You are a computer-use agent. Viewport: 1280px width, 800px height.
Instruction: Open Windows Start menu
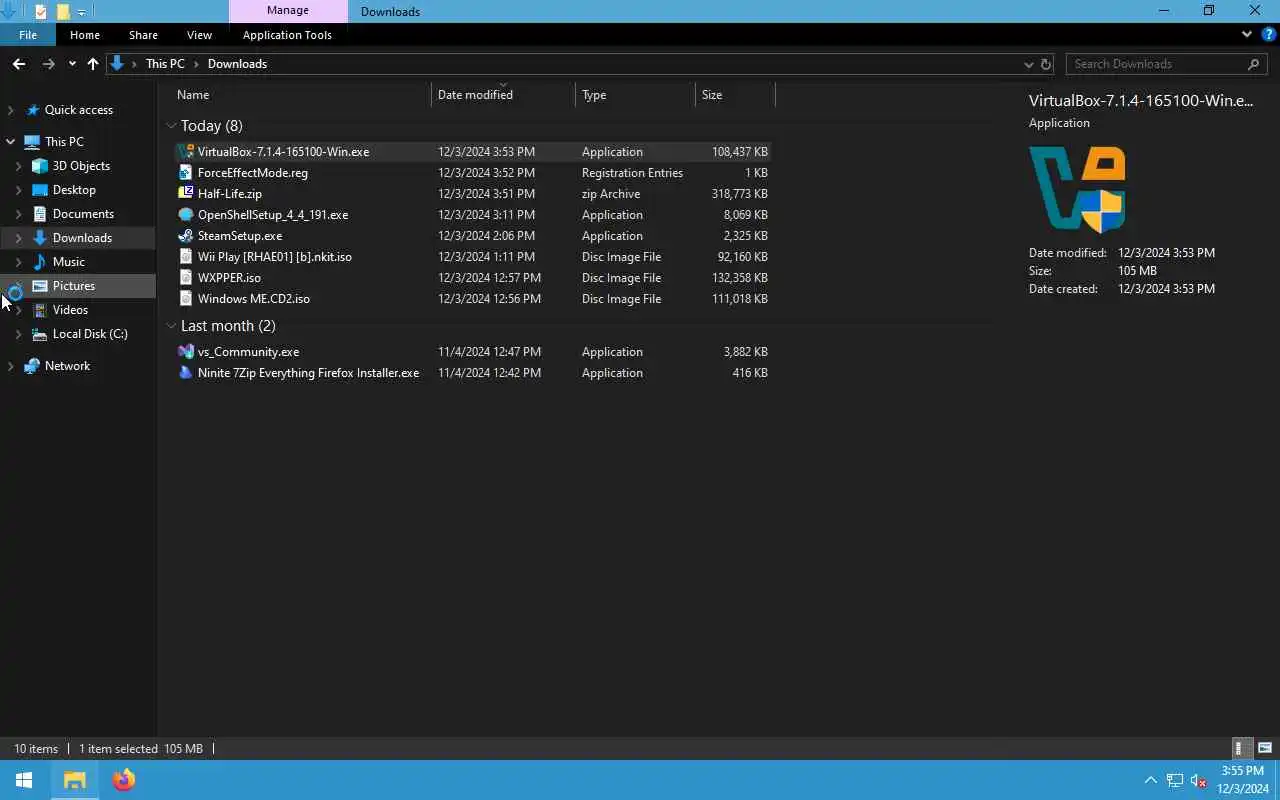(24, 780)
